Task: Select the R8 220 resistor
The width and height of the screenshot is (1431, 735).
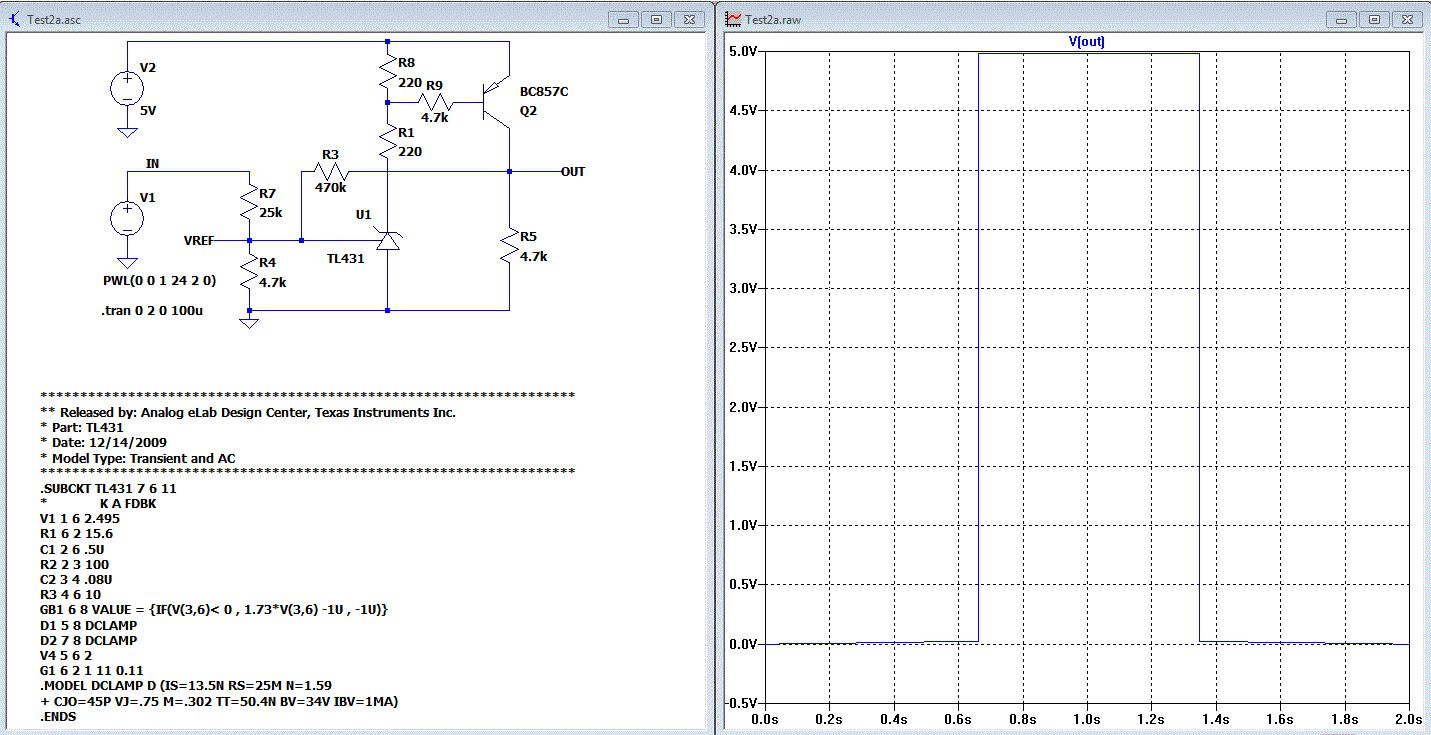Action: 387,72
